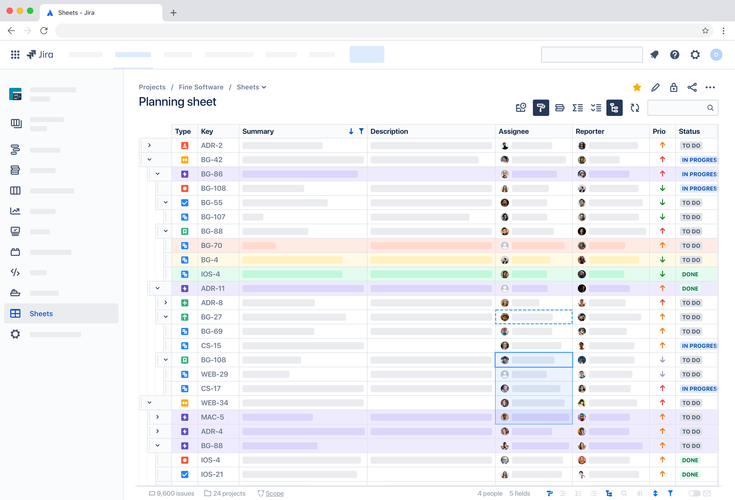Screen dimensions: 735x500
Task: Collapse the BG-42 row
Action: point(149,159)
